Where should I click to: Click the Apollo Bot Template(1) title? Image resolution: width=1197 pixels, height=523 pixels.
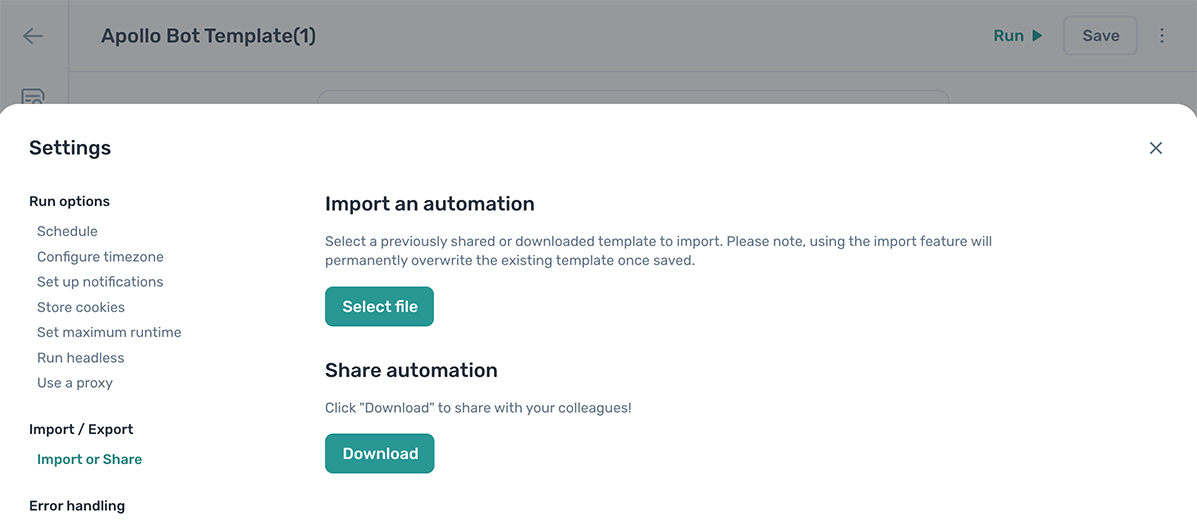[x=208, y=36]
